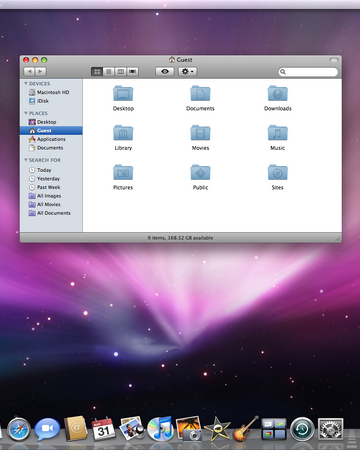Switch to column view
This screenshot has width=360, height=450.
click(121, 71)
